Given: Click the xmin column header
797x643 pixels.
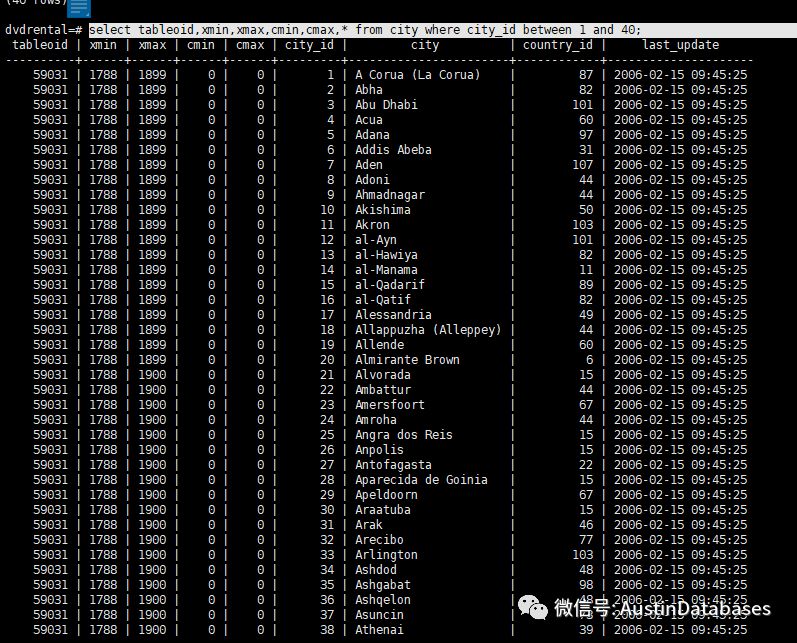Looking at the screenshot, I should (104, 45).
